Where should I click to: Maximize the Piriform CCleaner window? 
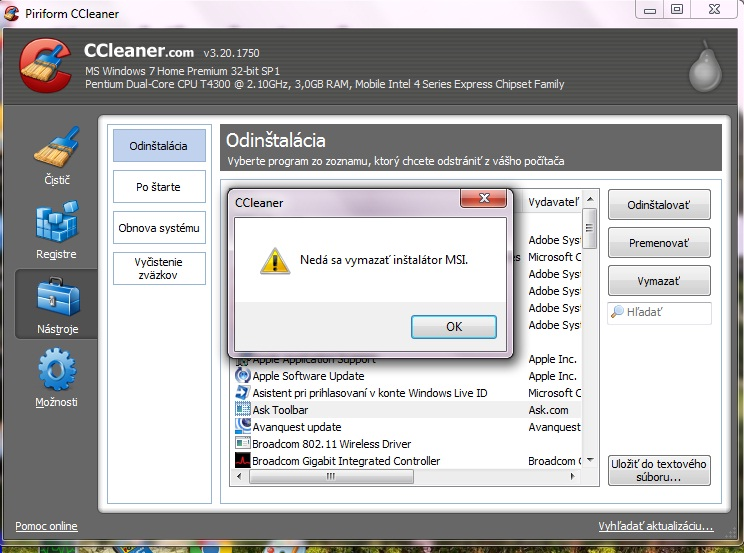tap(677, 9)
